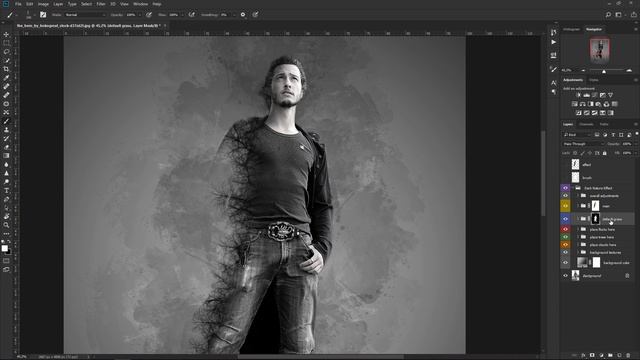Open smoothing options gear icon
This screenshot has width=640, height=360.
243,15
